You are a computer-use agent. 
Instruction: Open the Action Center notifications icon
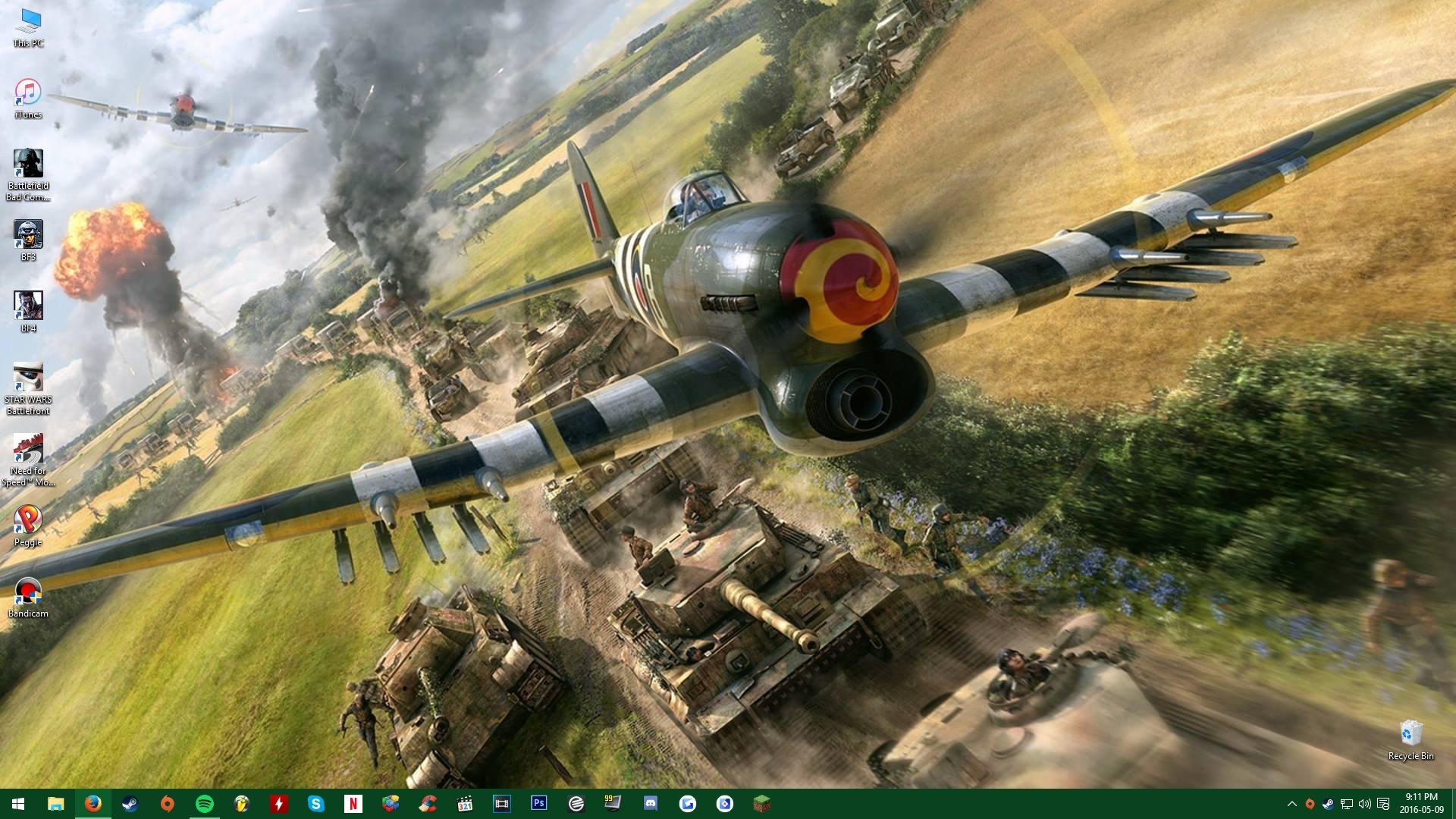(1383, 804)
